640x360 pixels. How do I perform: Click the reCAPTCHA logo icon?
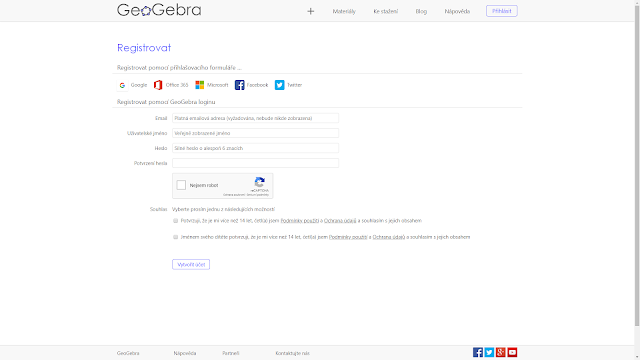(260, 182)
